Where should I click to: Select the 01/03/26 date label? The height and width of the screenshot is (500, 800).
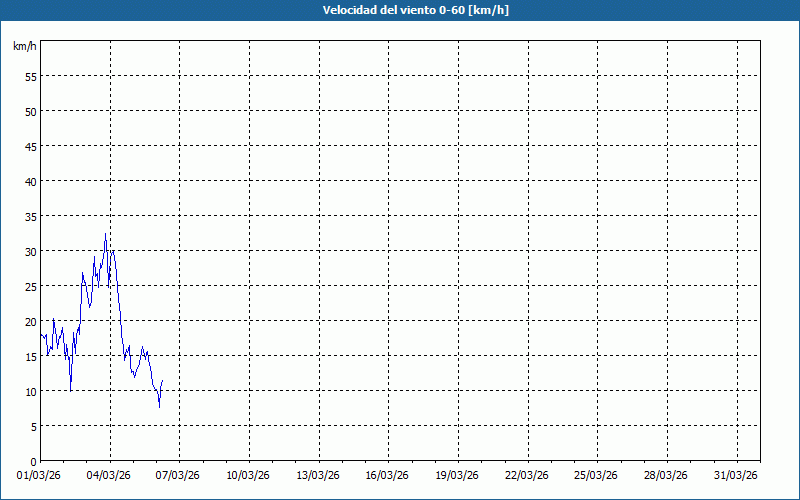40,474
